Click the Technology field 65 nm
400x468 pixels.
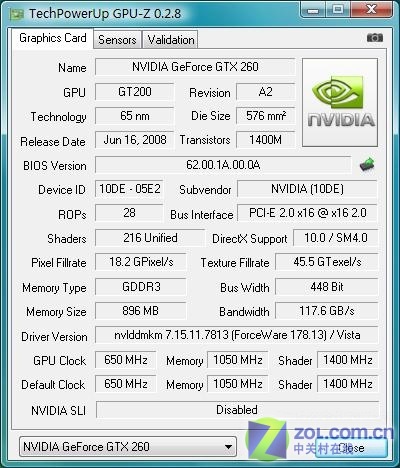click(134, 116)
